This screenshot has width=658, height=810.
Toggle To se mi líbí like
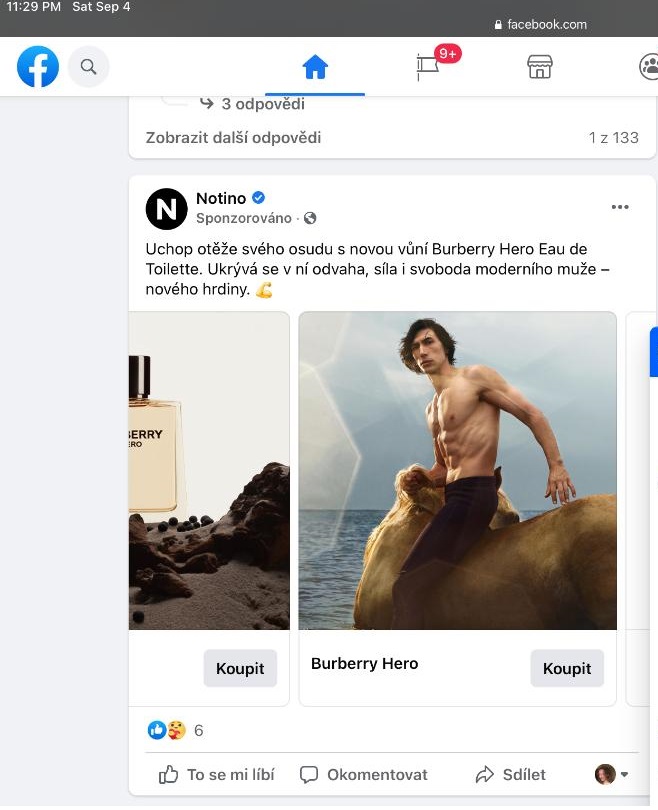[217, 774]
